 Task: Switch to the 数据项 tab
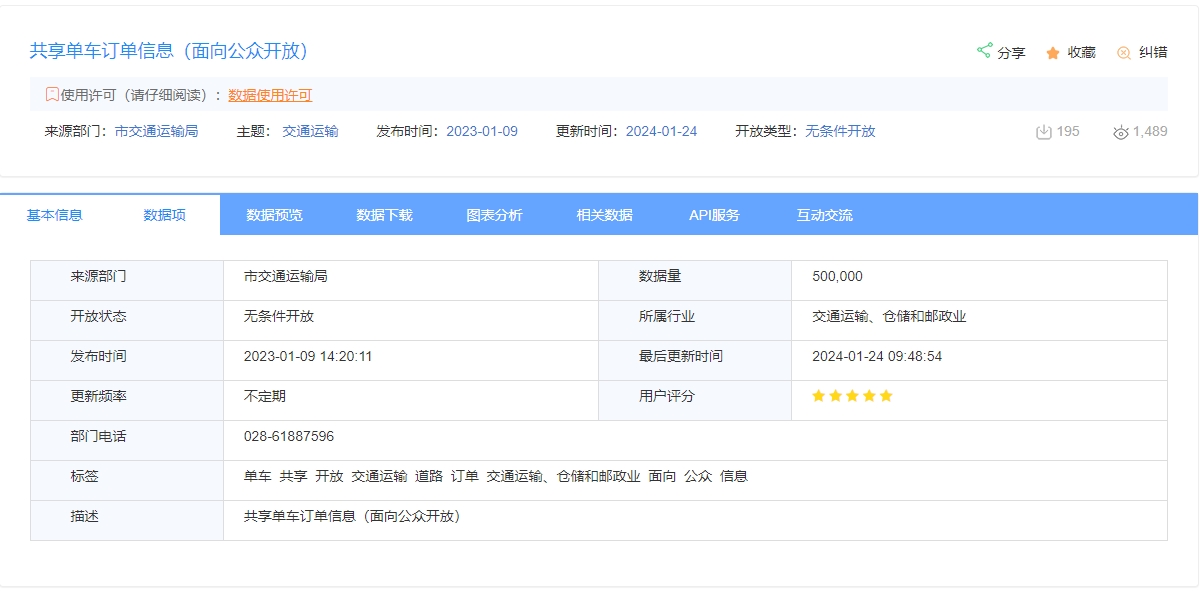tap(165, 215)
